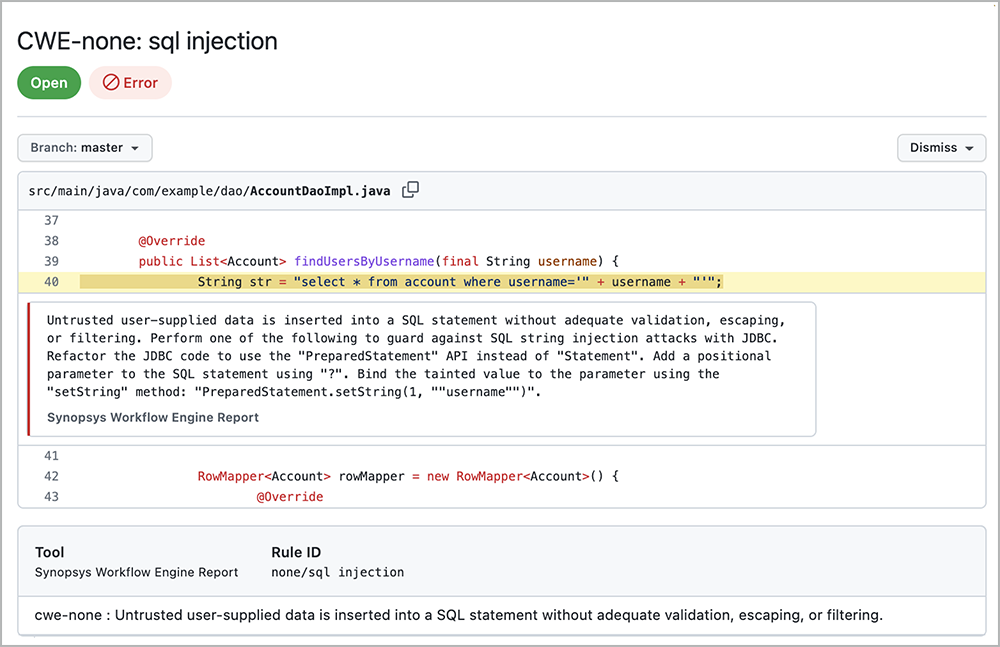Click the cwe-none description at the bottom
The image size is (1000, 647).
[x=459, y=615]
